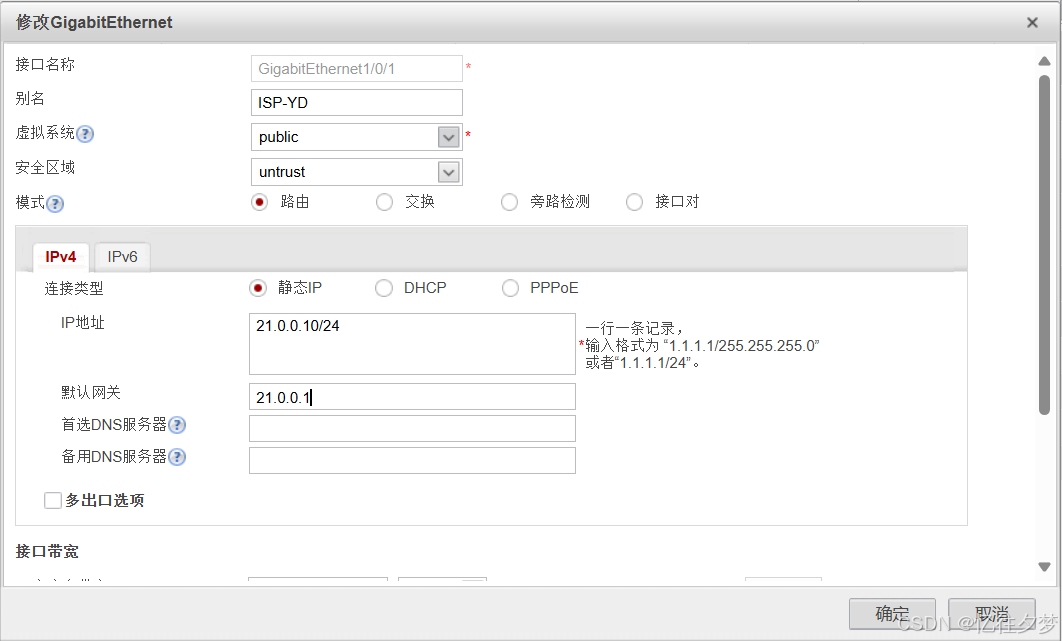Cancel with the 取消 button
This screenshot has height=641, width=1062.
point(992,614)
